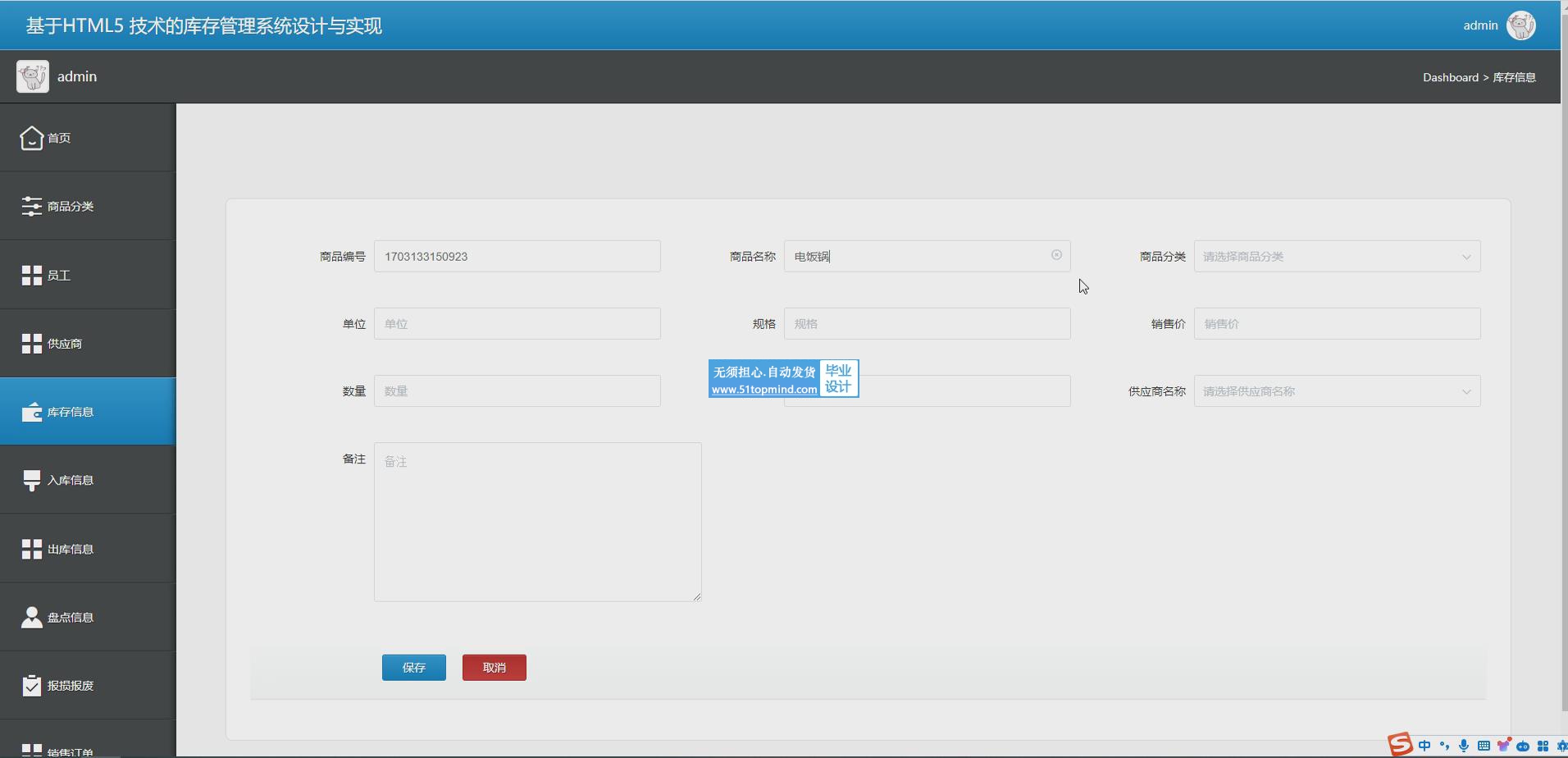Open the 供应商 menu item
Viewport: 1568px width, 758px height.
click(88, 343)
